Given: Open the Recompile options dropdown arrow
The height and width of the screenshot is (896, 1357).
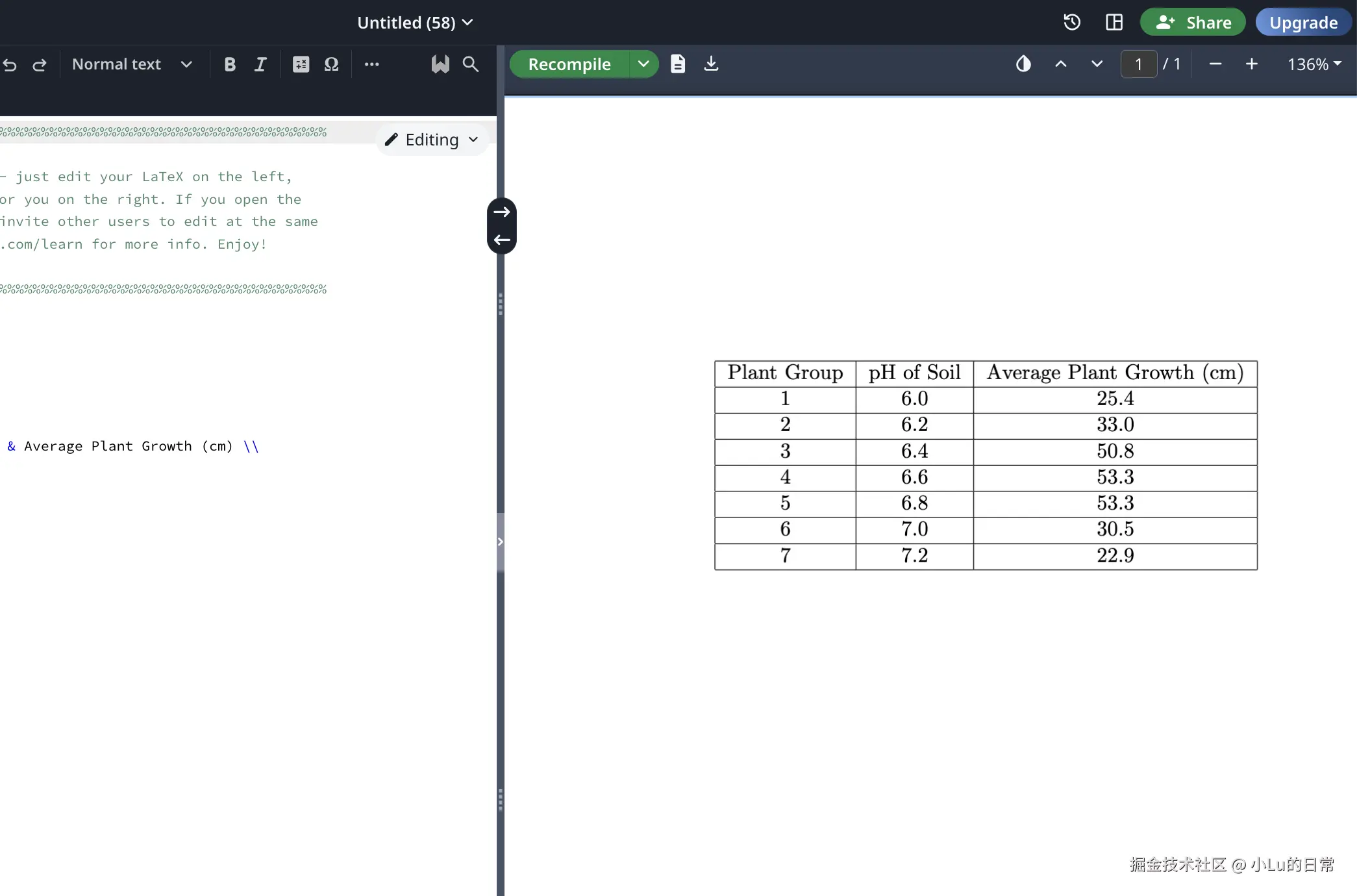Looking at the screenshot, I should 643,64.
